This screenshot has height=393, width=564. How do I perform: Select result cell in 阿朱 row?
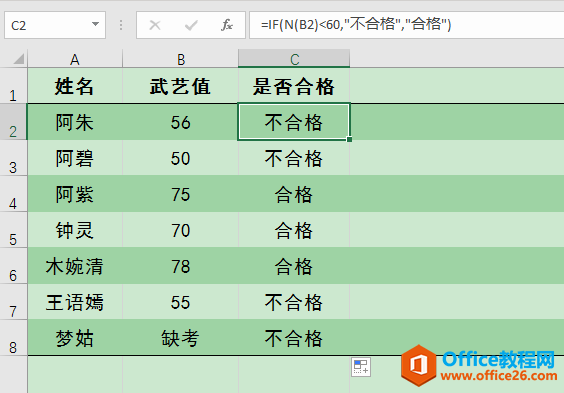pos(294,122)
